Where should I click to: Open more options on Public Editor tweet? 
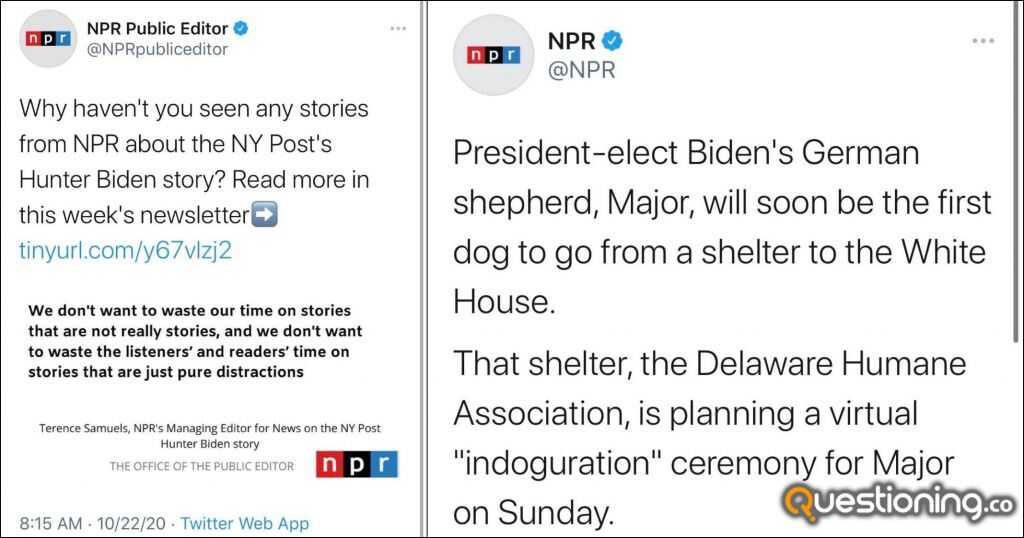coord(398,29)
